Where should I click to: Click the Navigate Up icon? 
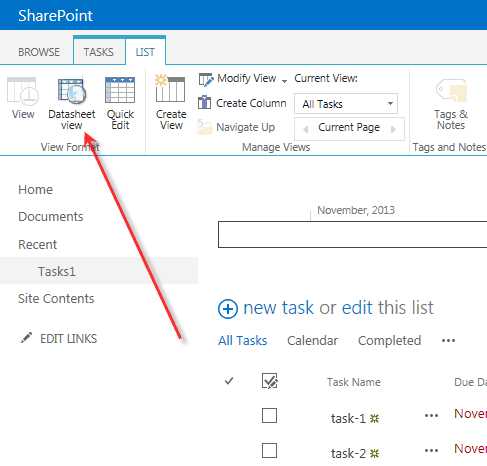204,127
